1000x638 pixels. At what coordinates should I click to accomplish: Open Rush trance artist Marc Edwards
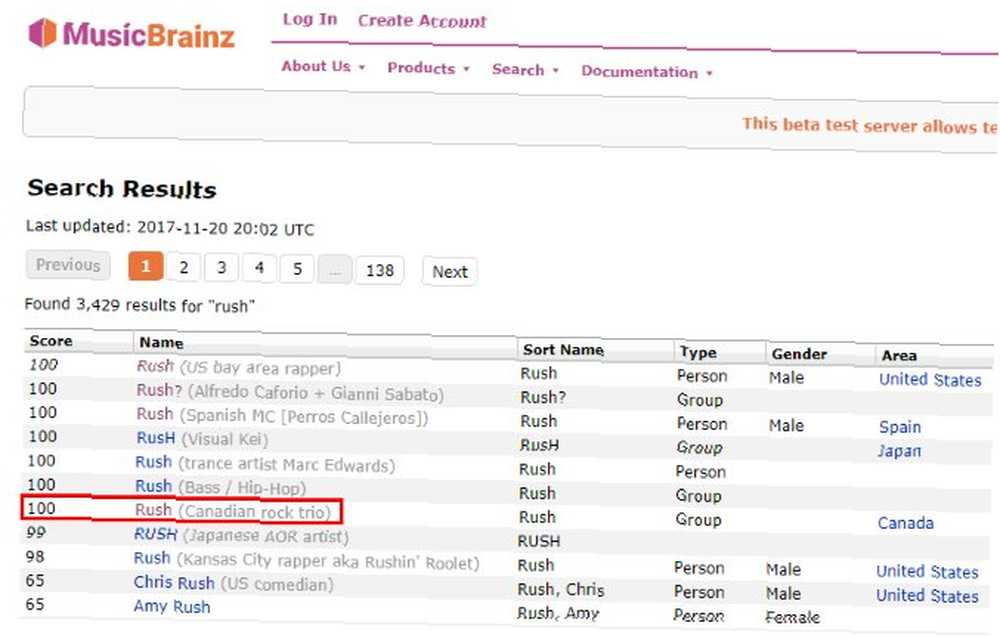[x=154, y=462]
